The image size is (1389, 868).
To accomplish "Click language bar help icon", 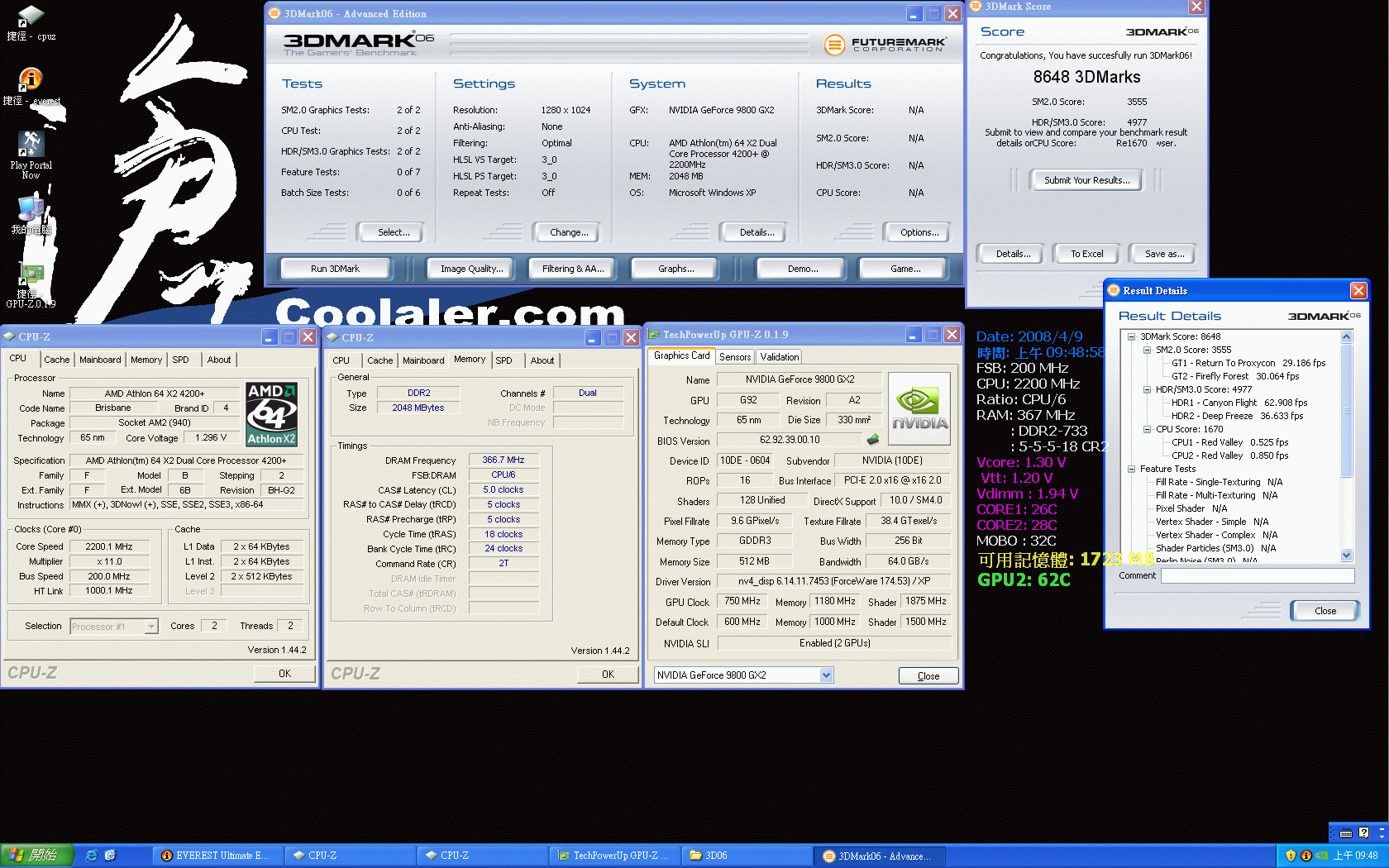I will point(1363,833).
